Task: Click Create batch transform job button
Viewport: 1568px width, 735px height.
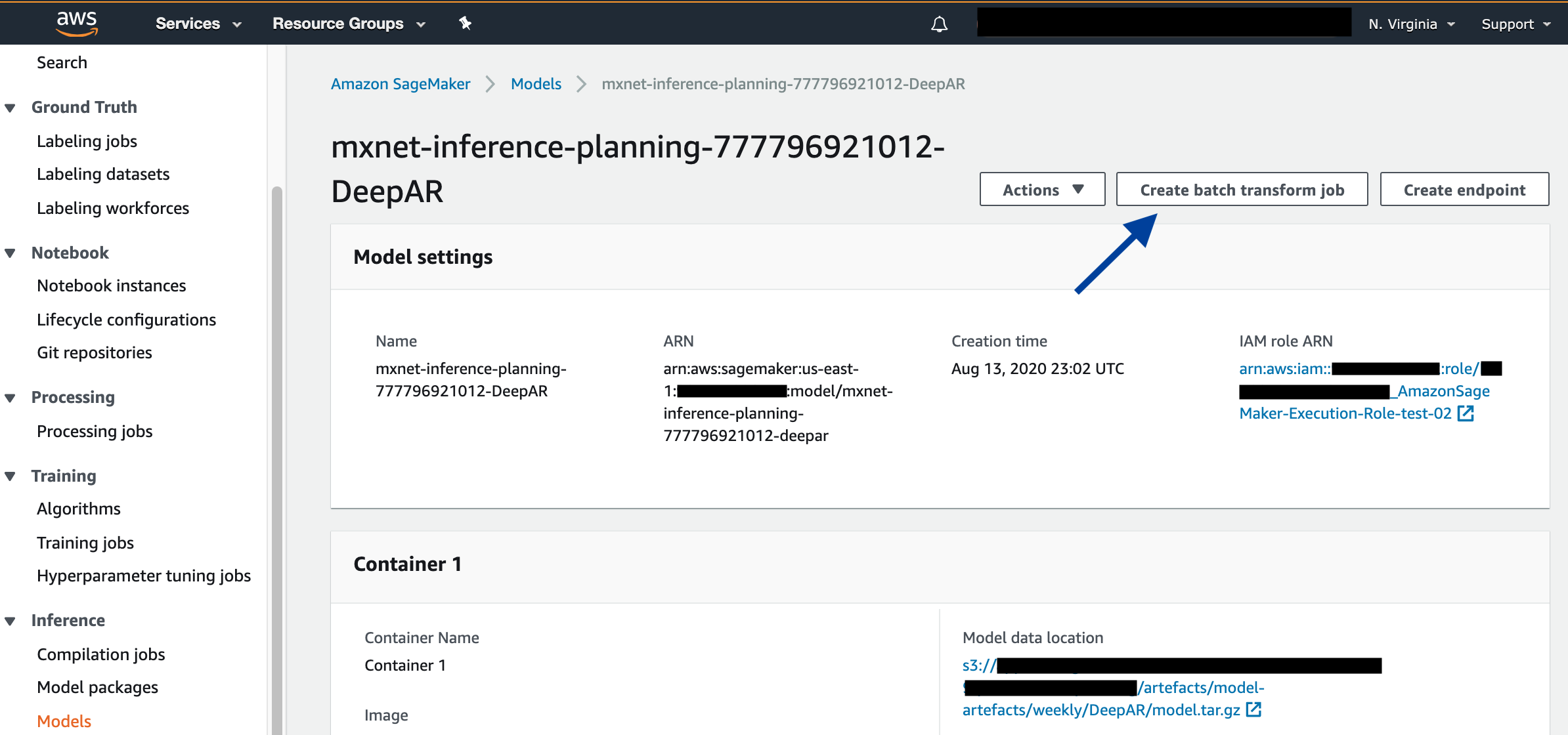Action: pos(1242,190)
